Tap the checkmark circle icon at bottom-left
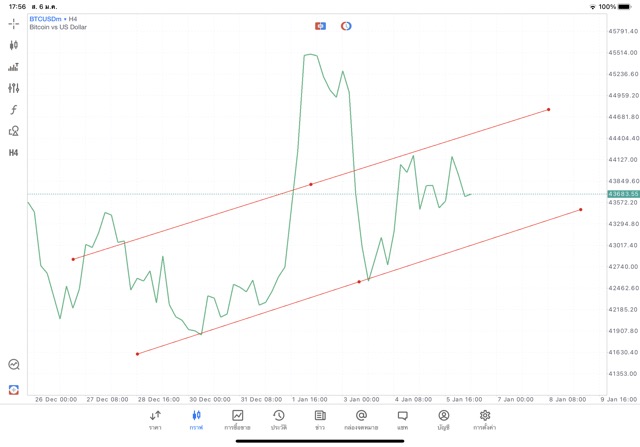 coord(14,365)
